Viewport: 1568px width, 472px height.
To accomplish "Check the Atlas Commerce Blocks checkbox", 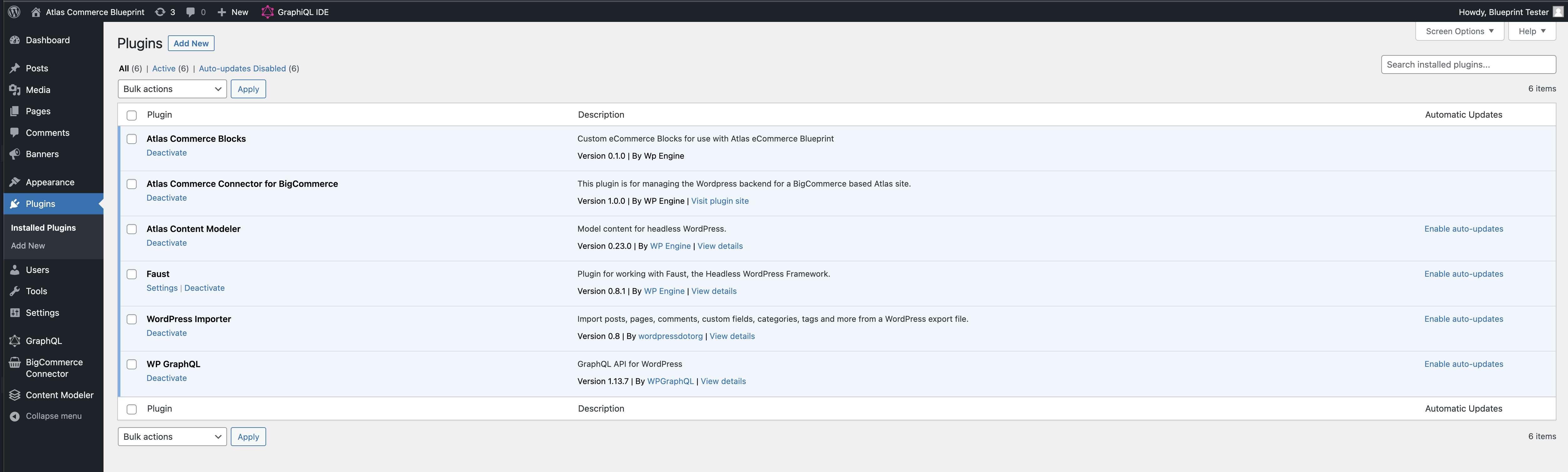I will (x=131, y=139).
